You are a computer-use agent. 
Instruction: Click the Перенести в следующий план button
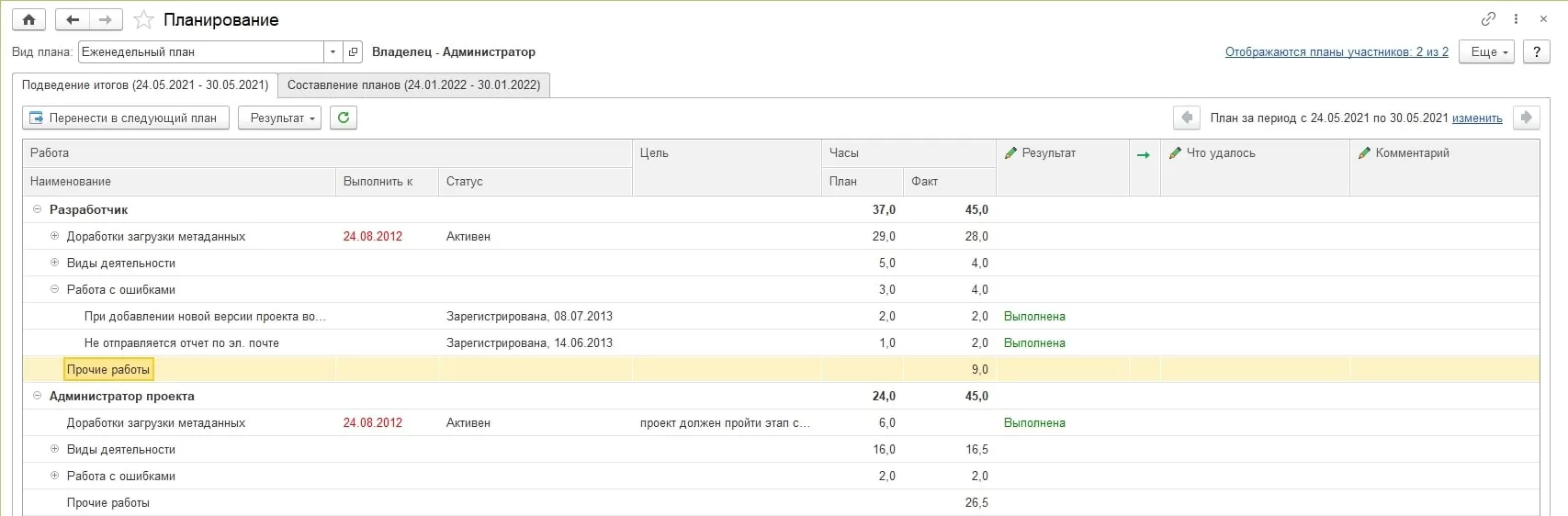point(125,118)
